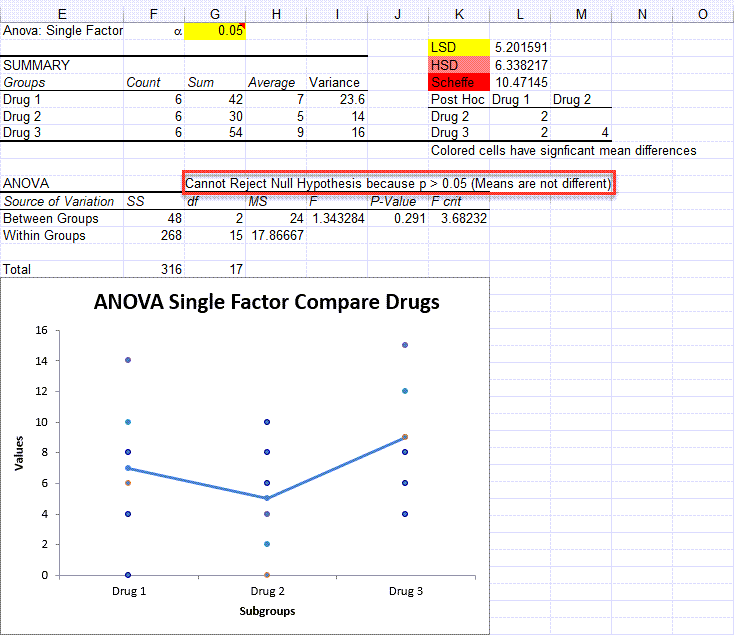Click Drug 3 data point at value 12
The image size is (734, 635).
(x=405, y=391)
